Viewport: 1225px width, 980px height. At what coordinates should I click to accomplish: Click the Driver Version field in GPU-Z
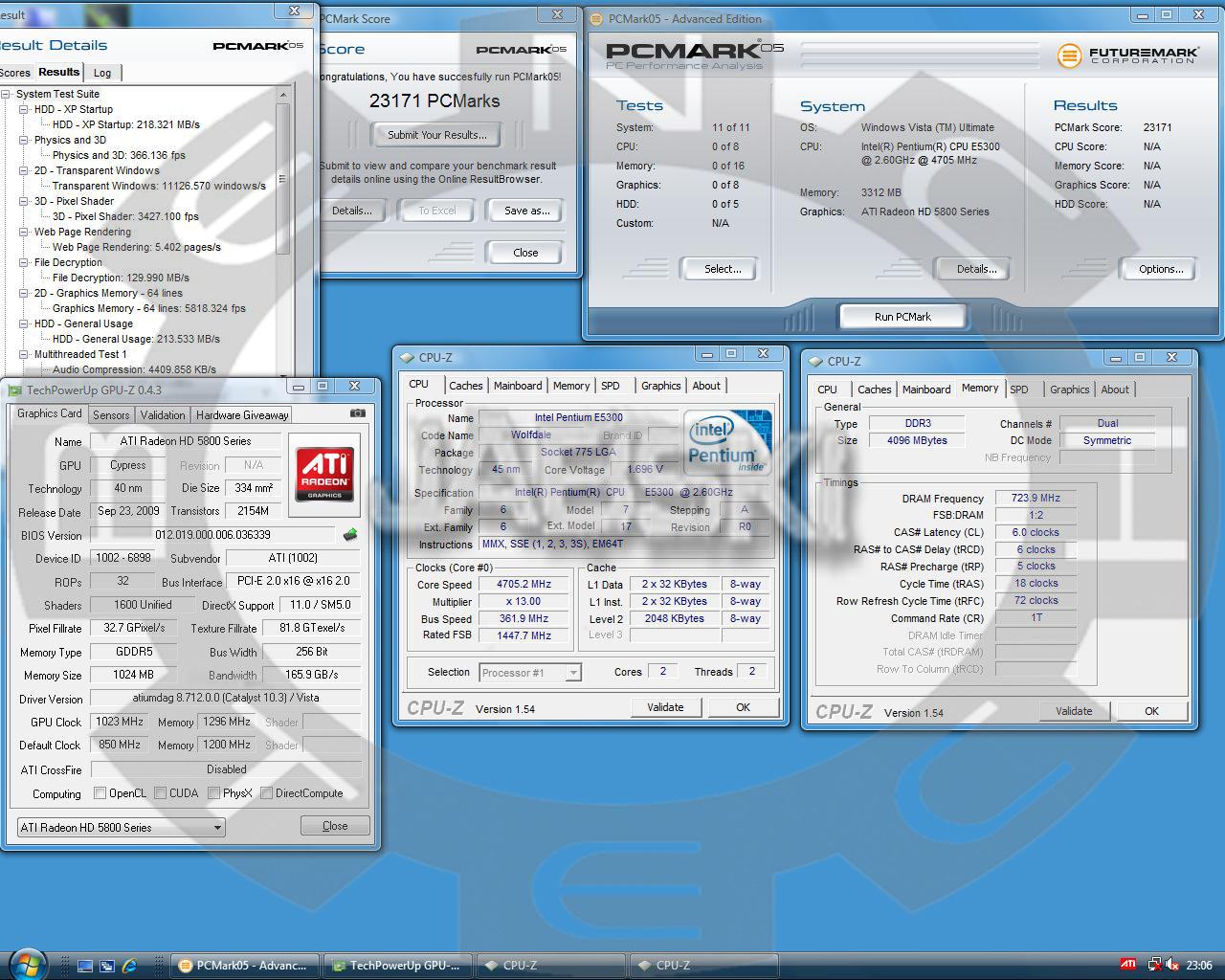click(226, 699)
